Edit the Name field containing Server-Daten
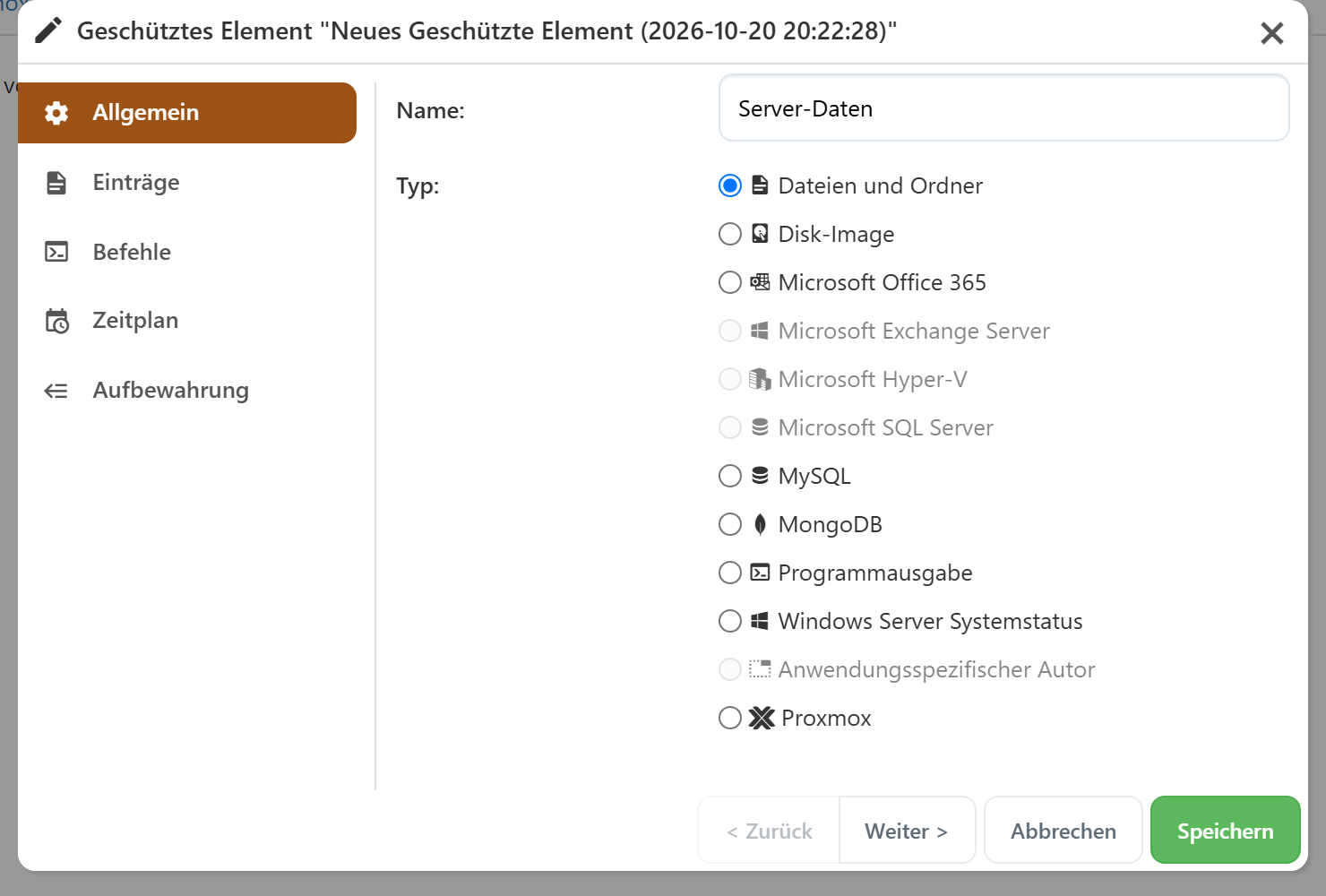 point(1003,108)
